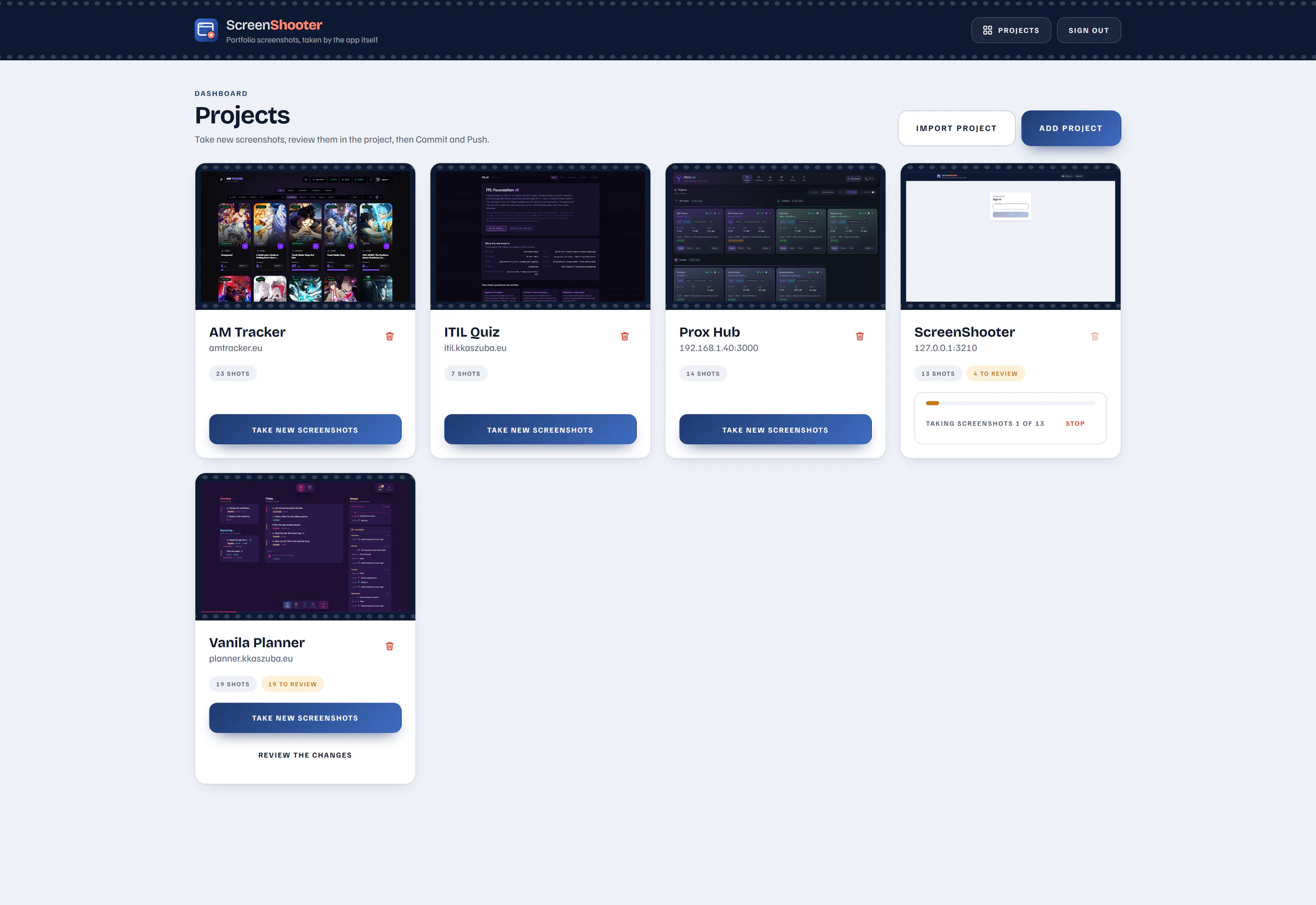Click the ScreenShooter card trash icon
The width and height of the screenshot is (1316, 905).
pos(1095,336)
